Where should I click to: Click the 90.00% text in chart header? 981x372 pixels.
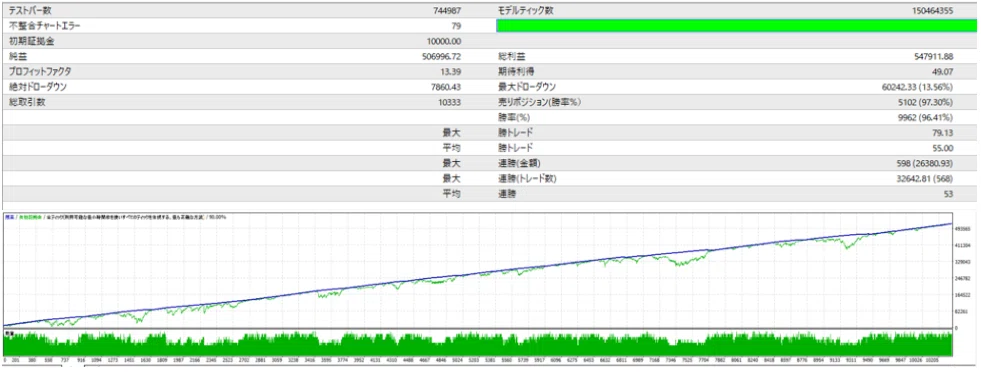[217, 216]
